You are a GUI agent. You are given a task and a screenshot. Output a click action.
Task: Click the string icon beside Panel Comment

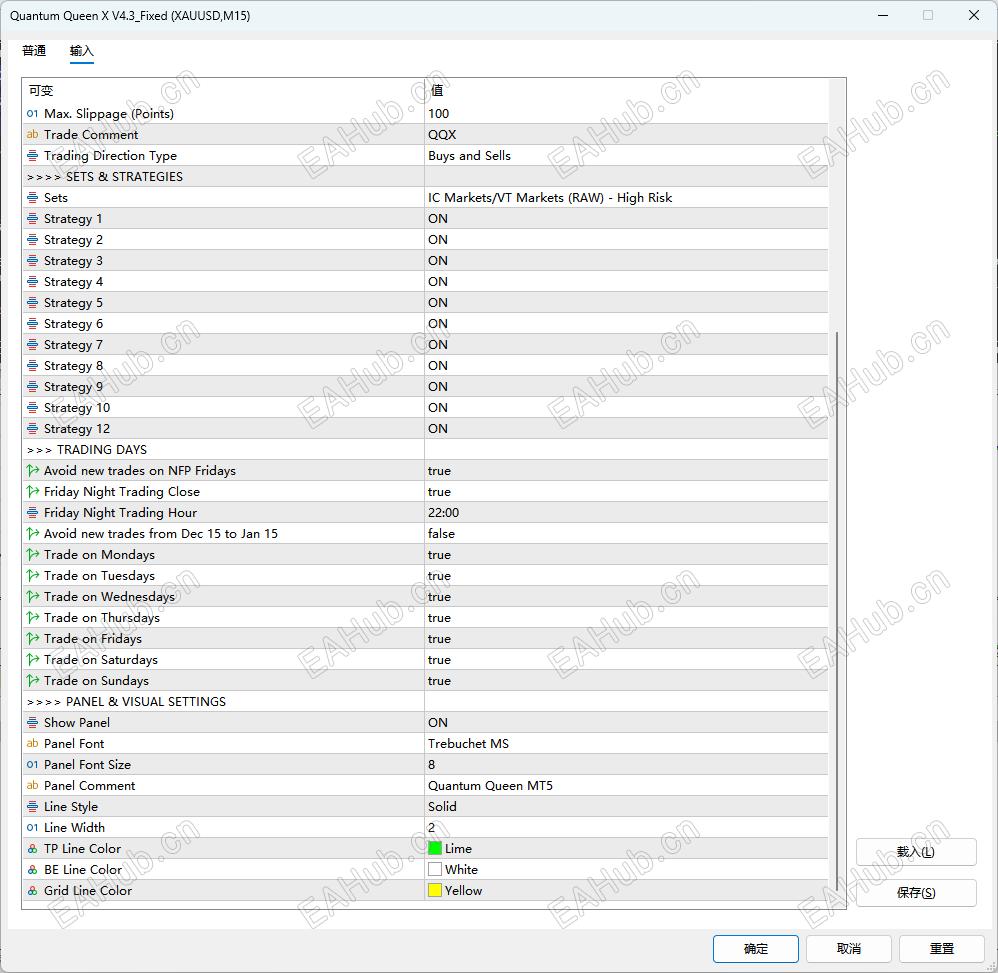click(32, 786)
